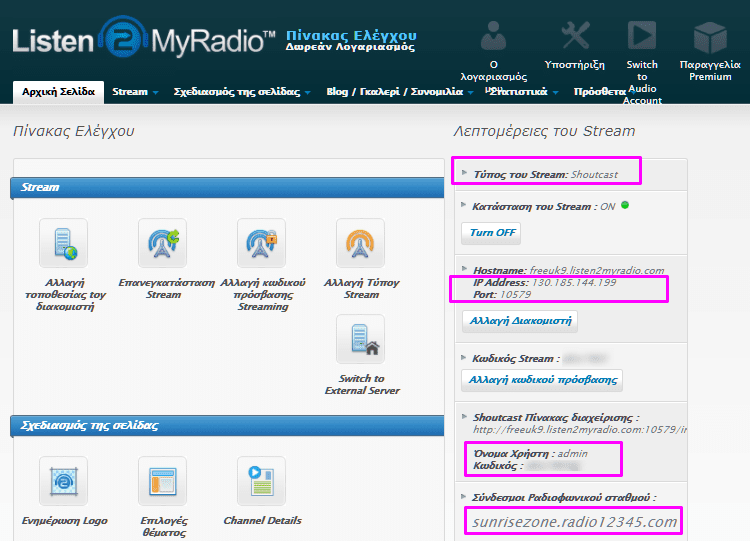The width and height of the screenshot is (750, 541).
Task: Open the freeuk9 Shoutcast admin URL
Action: (x=580, y=430)
